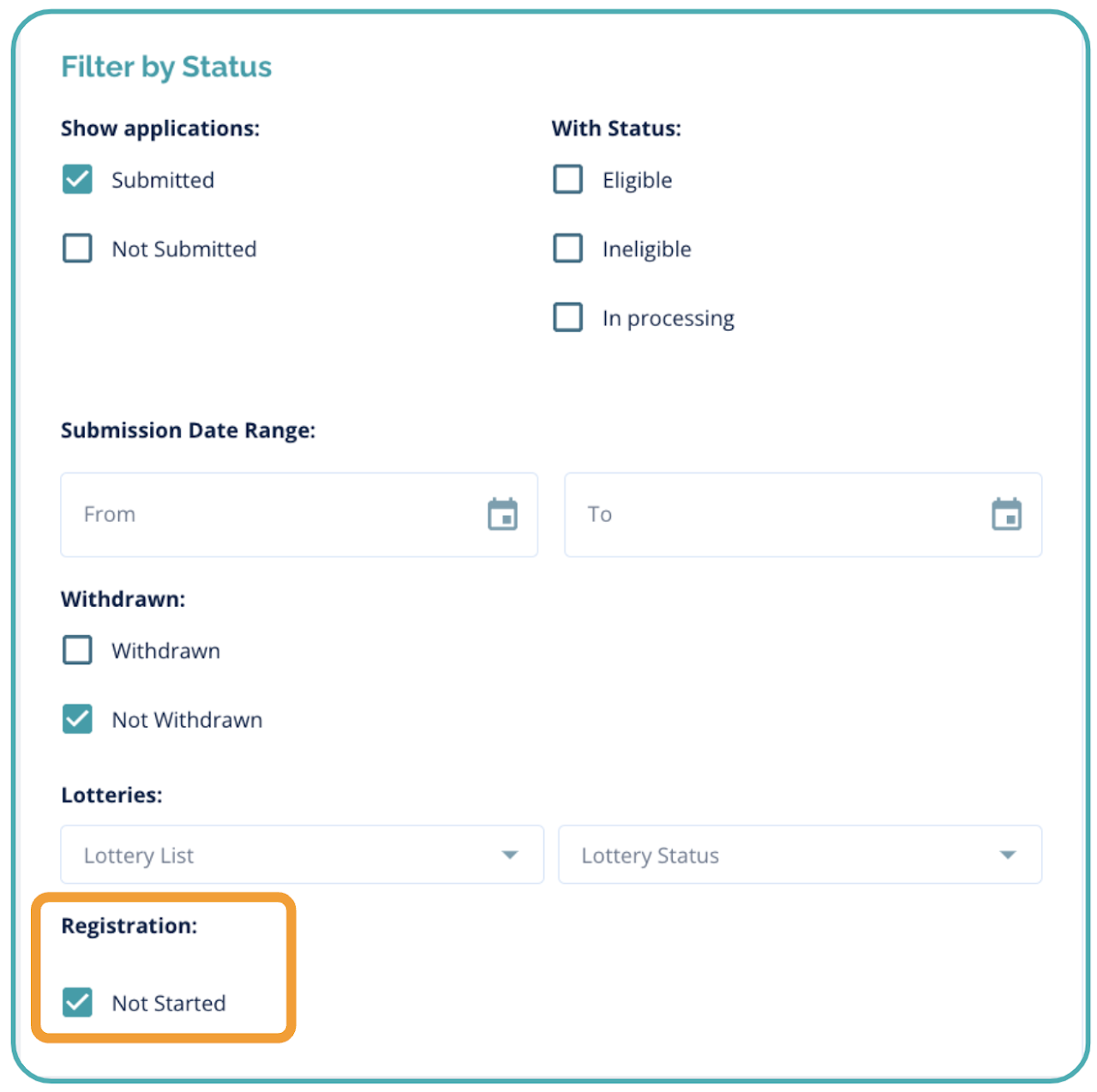Toggle the Not Started registration checkbox

(x=77, y=1002)
